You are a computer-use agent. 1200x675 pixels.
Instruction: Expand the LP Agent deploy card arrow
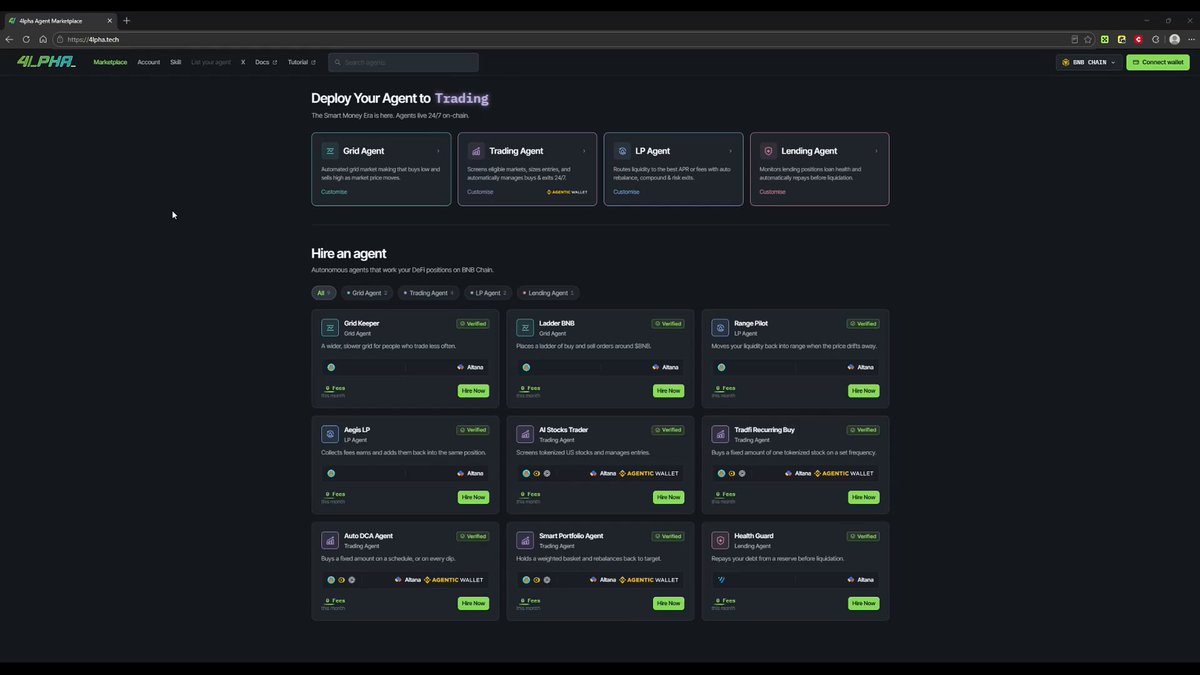coord(730,151)
